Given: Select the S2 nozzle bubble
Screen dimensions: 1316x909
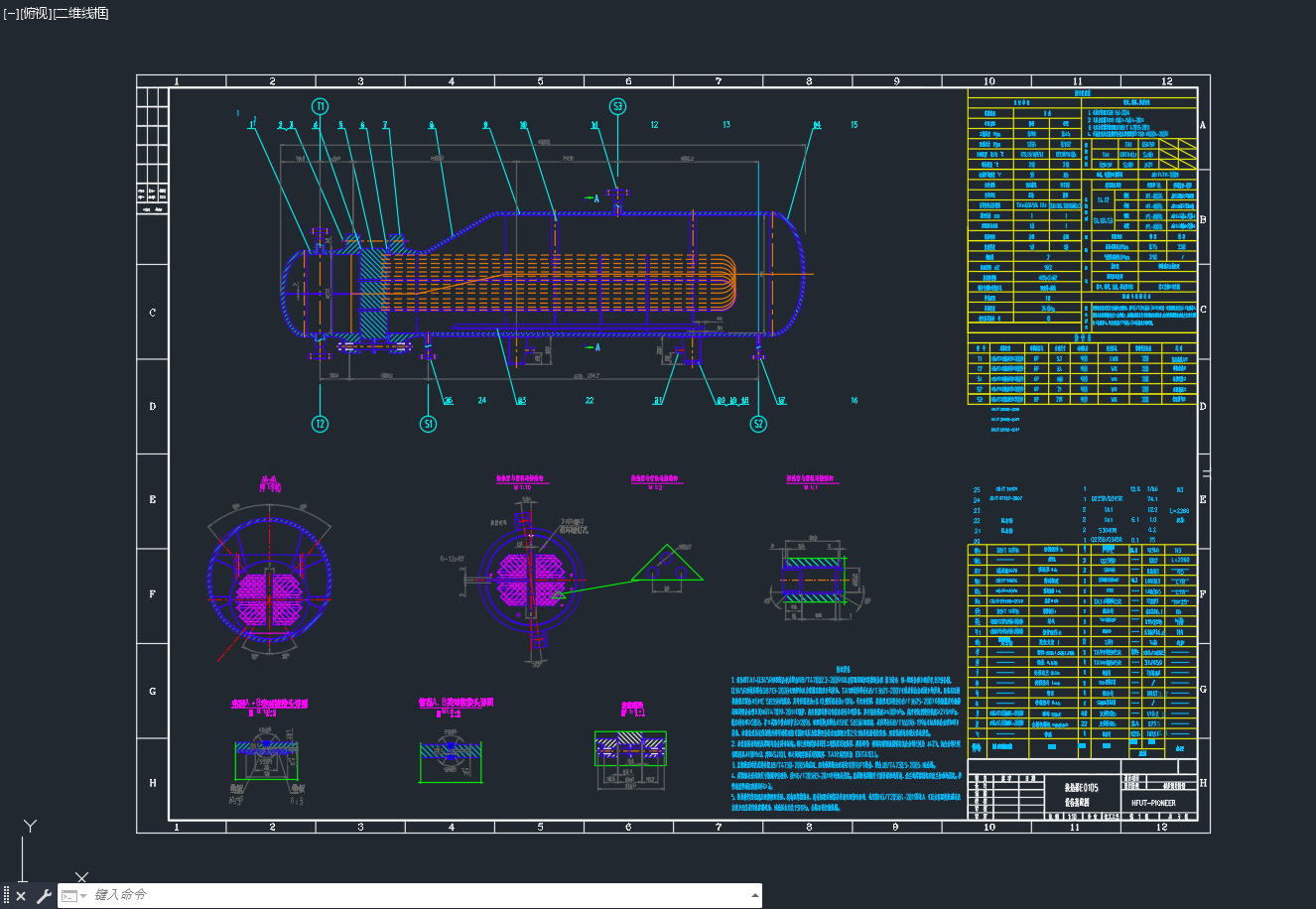Looking at the screenshot, I should 758,424.
